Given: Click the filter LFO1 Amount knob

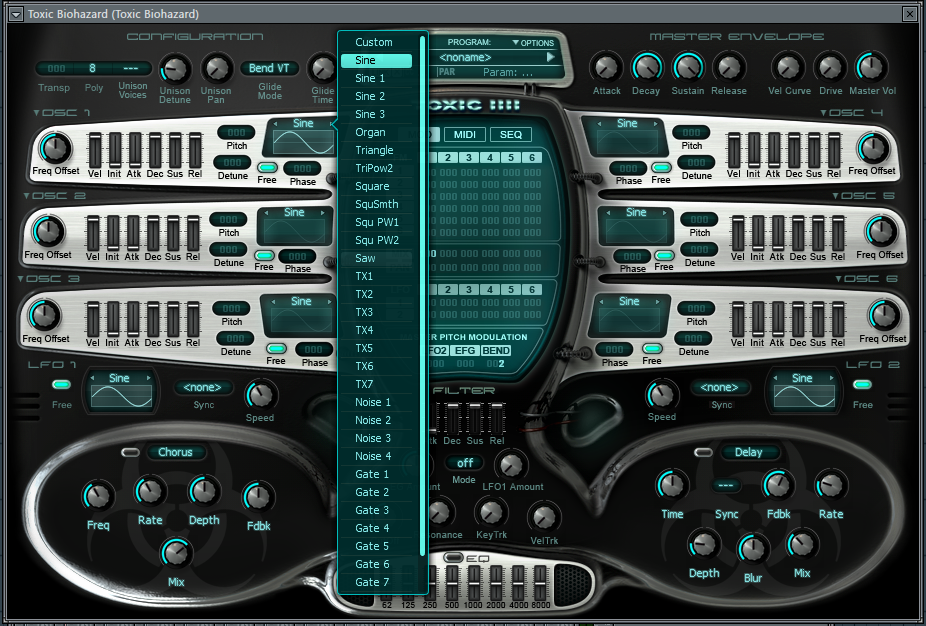Looking at the screenshot, I should coord(511,465).
